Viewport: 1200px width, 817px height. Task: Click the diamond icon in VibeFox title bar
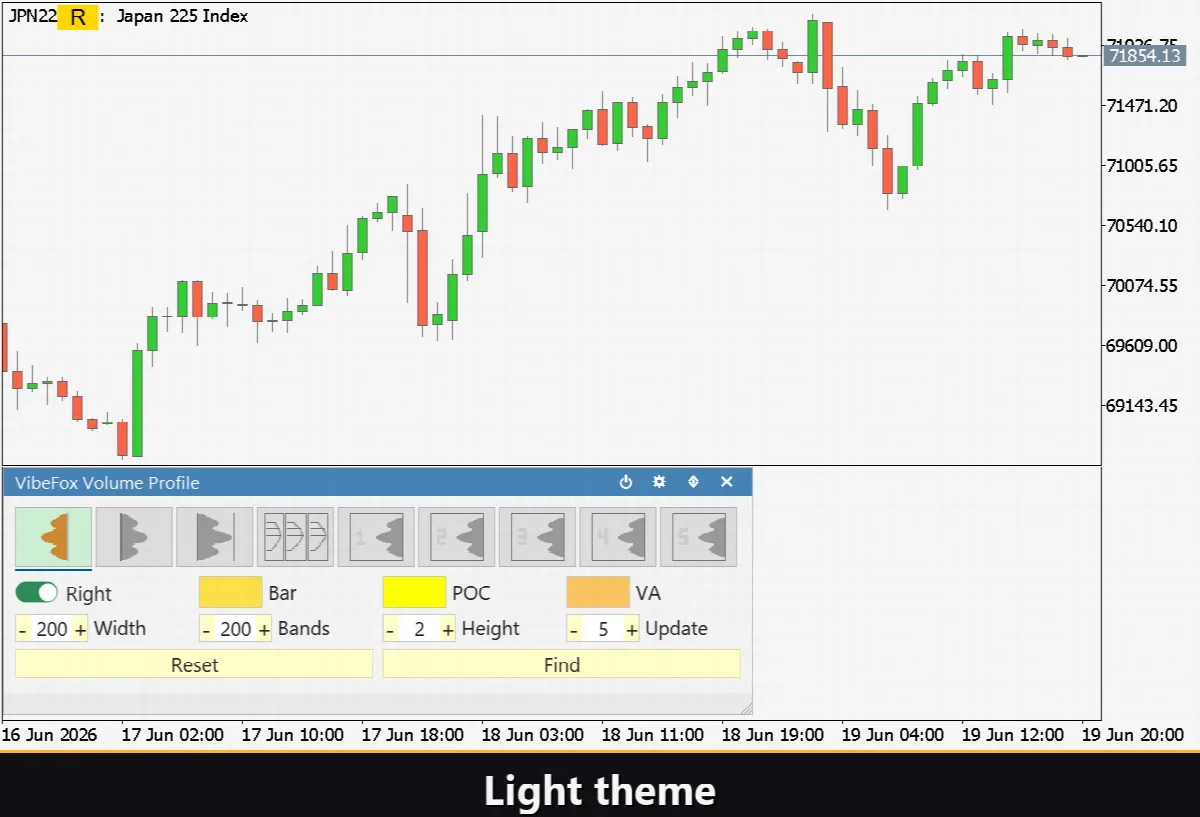[693, 482]
